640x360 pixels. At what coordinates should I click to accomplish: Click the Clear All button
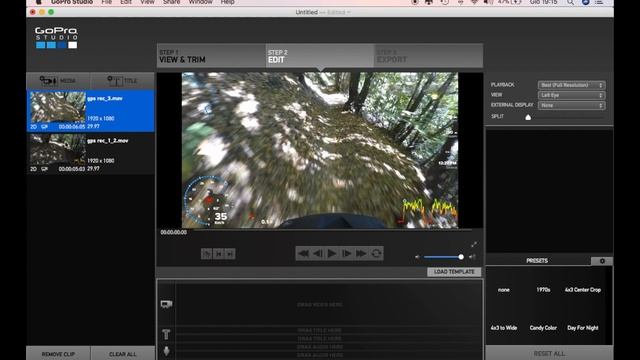tap(122, 353)
